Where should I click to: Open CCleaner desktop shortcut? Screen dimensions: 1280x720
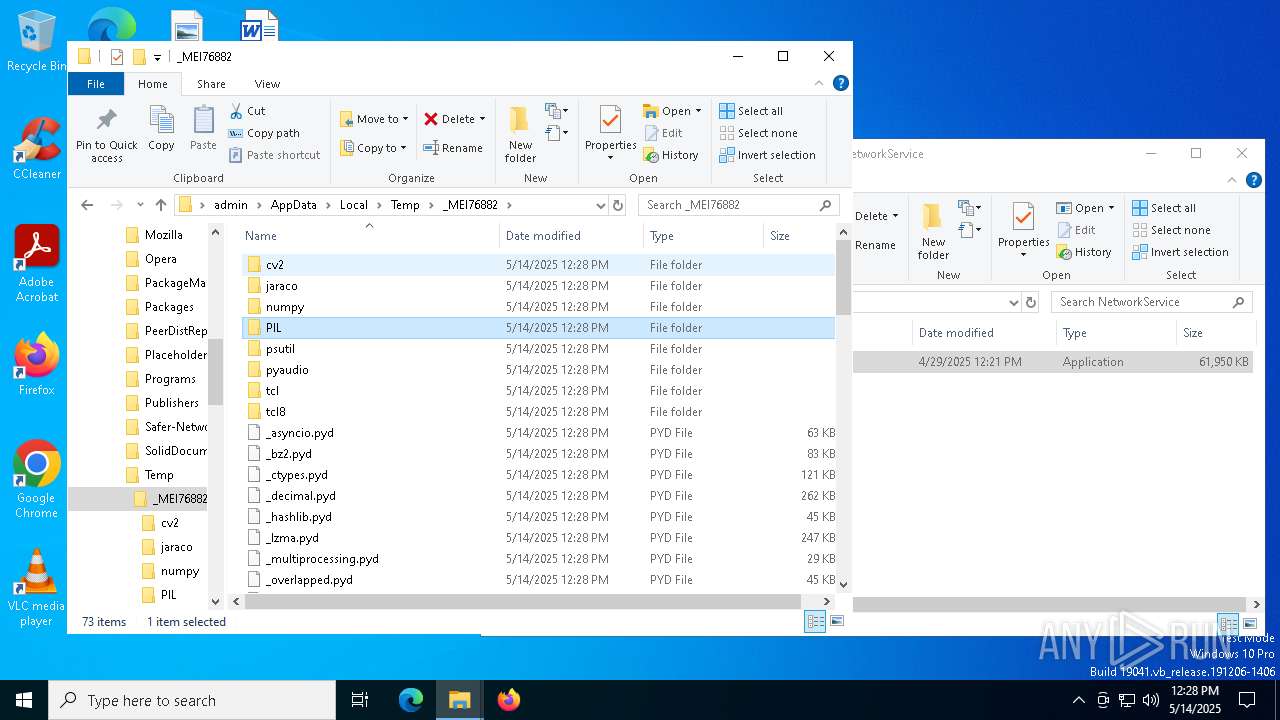point(37,148)
